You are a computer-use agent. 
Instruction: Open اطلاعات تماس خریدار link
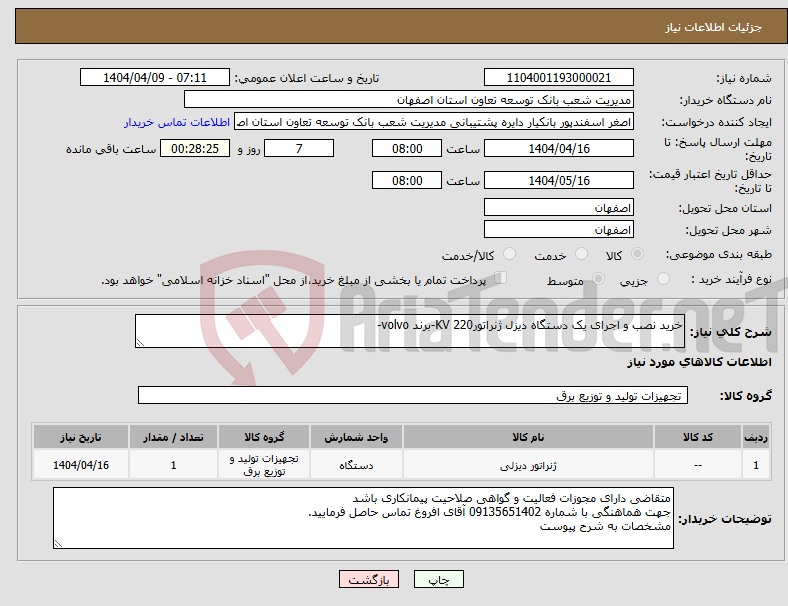coord(177,122)
